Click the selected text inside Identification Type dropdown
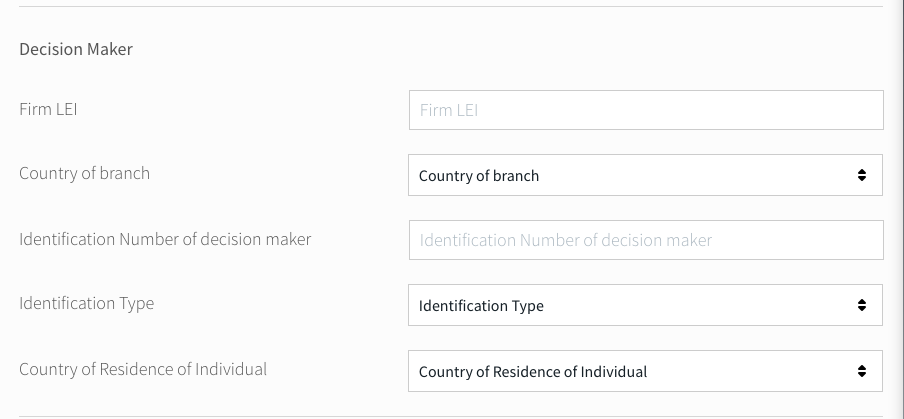Image resolution: width=904 pixels, height=419 pixels. (481, 306)
